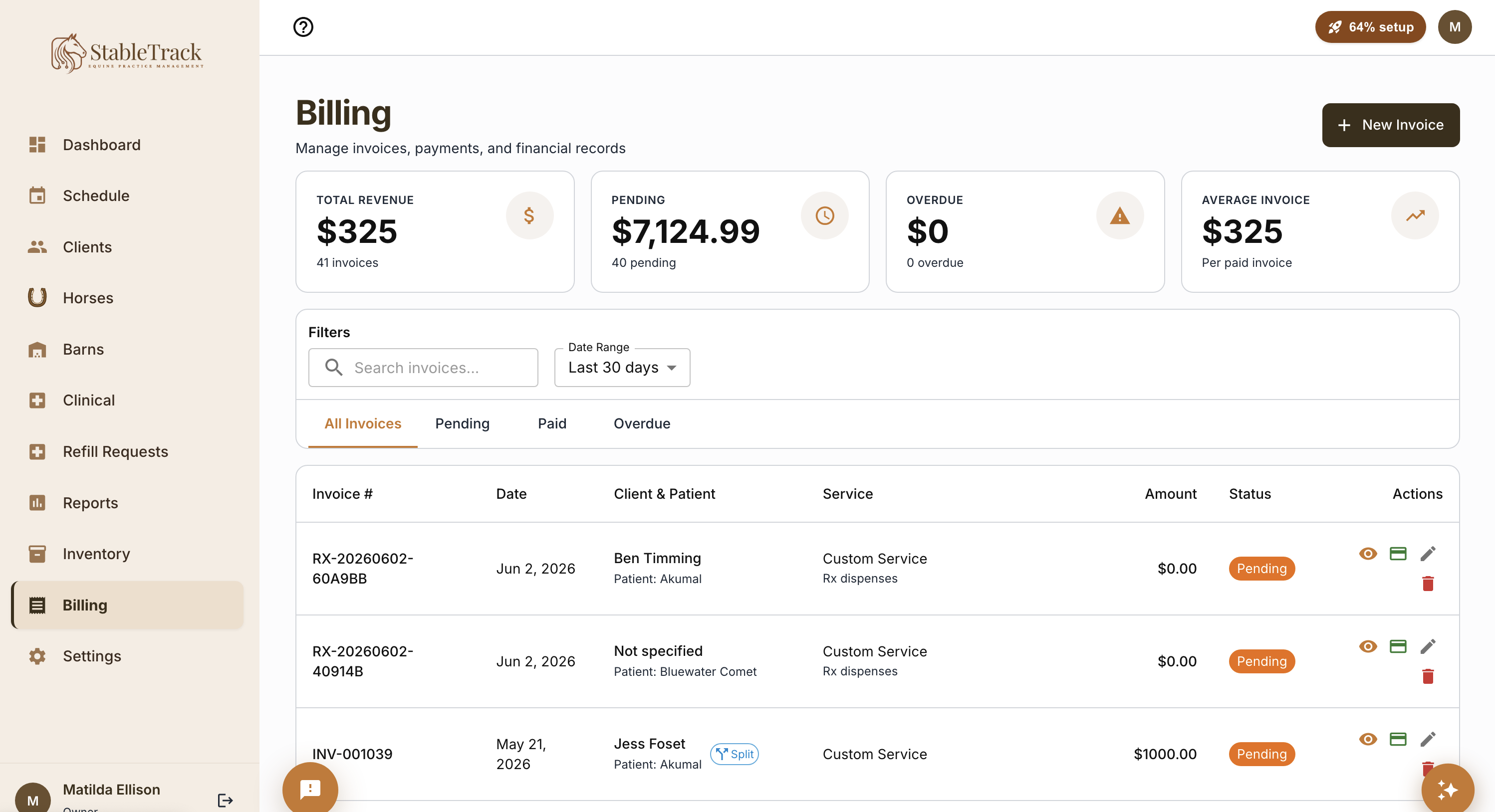Open the Clinical section
This screenshot has width=1495, height=812.
[128, 400]
